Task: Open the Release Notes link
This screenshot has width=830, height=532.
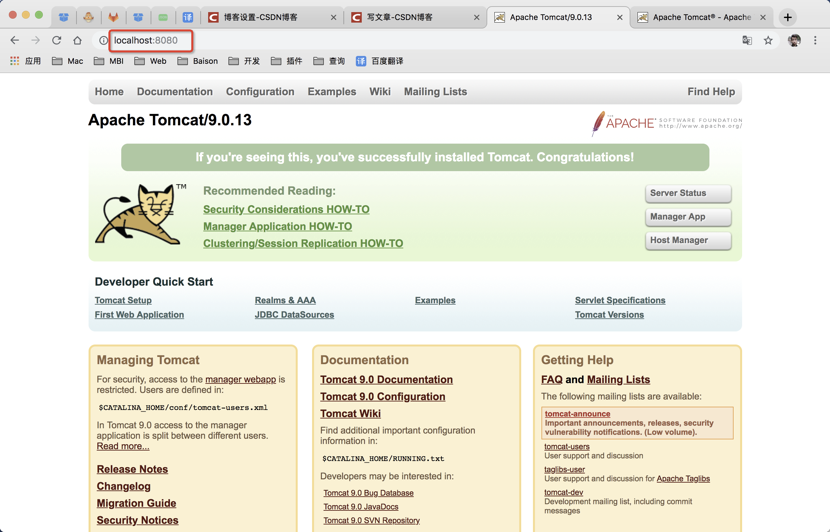Action: point(132,469)
